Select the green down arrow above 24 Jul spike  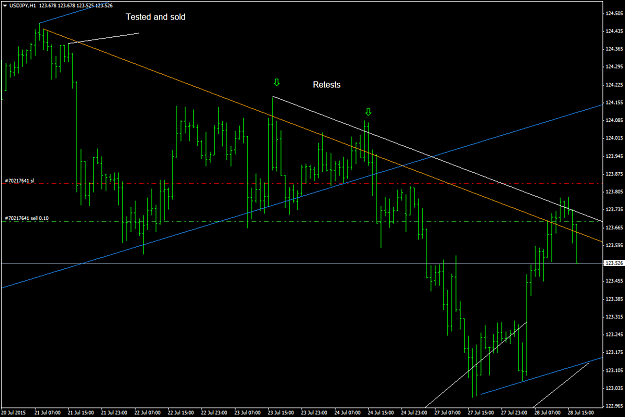[x=368, y=112]
